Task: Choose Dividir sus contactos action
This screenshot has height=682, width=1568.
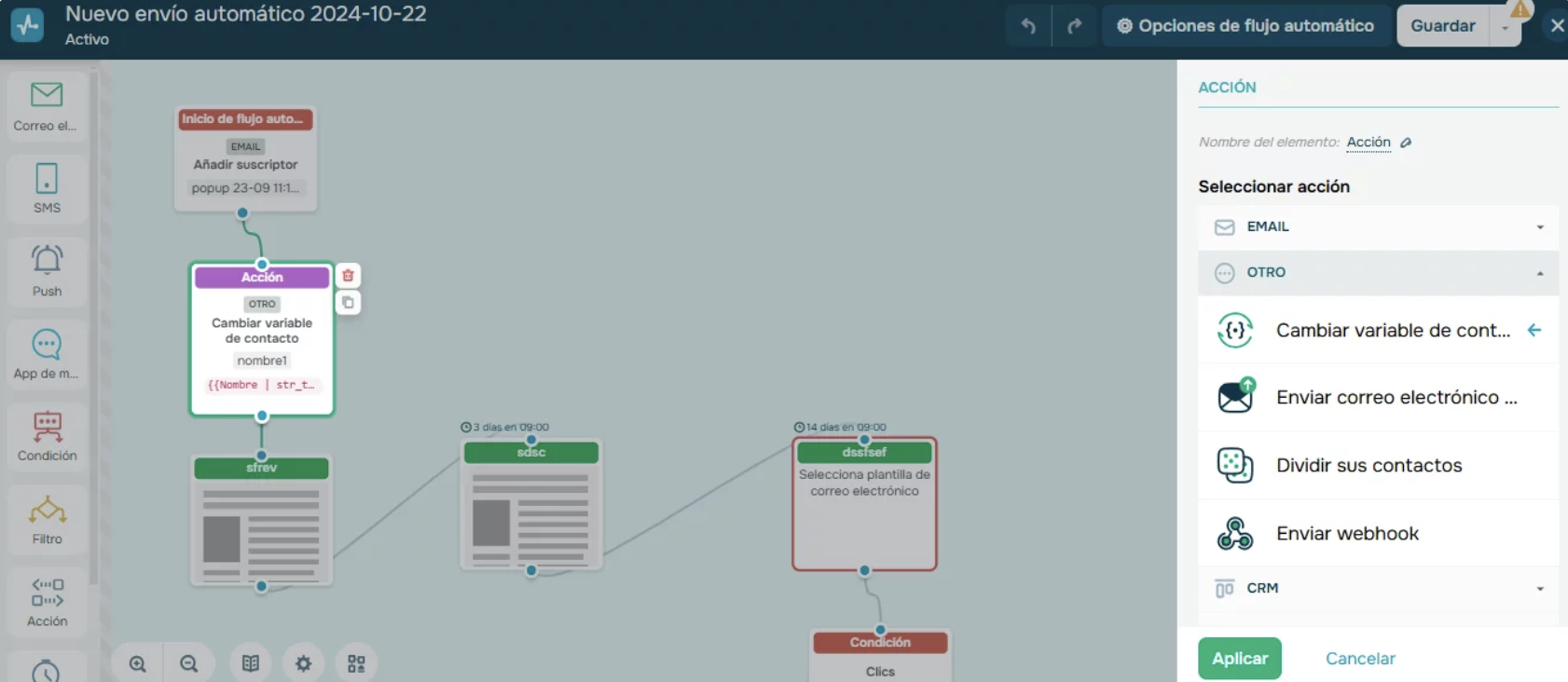Action: [1368, 465]
